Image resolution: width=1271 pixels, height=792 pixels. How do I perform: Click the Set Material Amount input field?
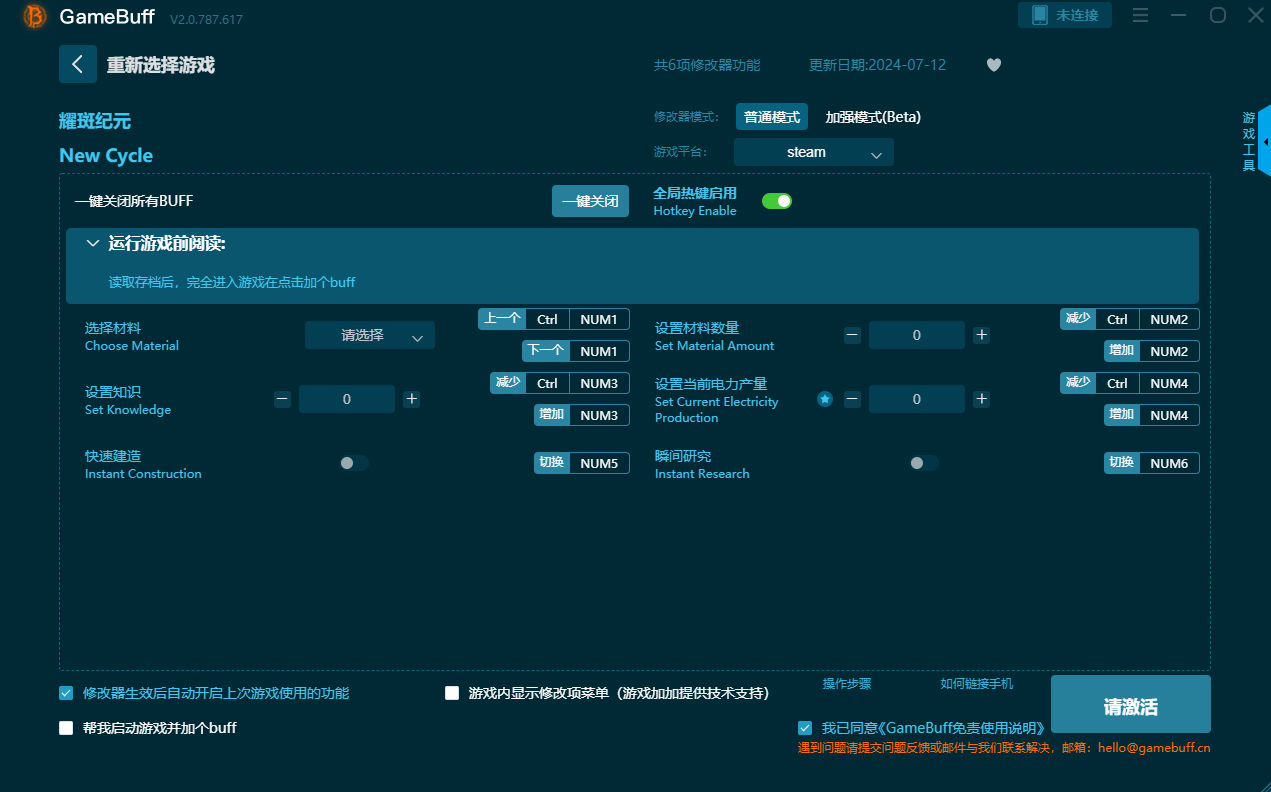click(x=917, y=336)
